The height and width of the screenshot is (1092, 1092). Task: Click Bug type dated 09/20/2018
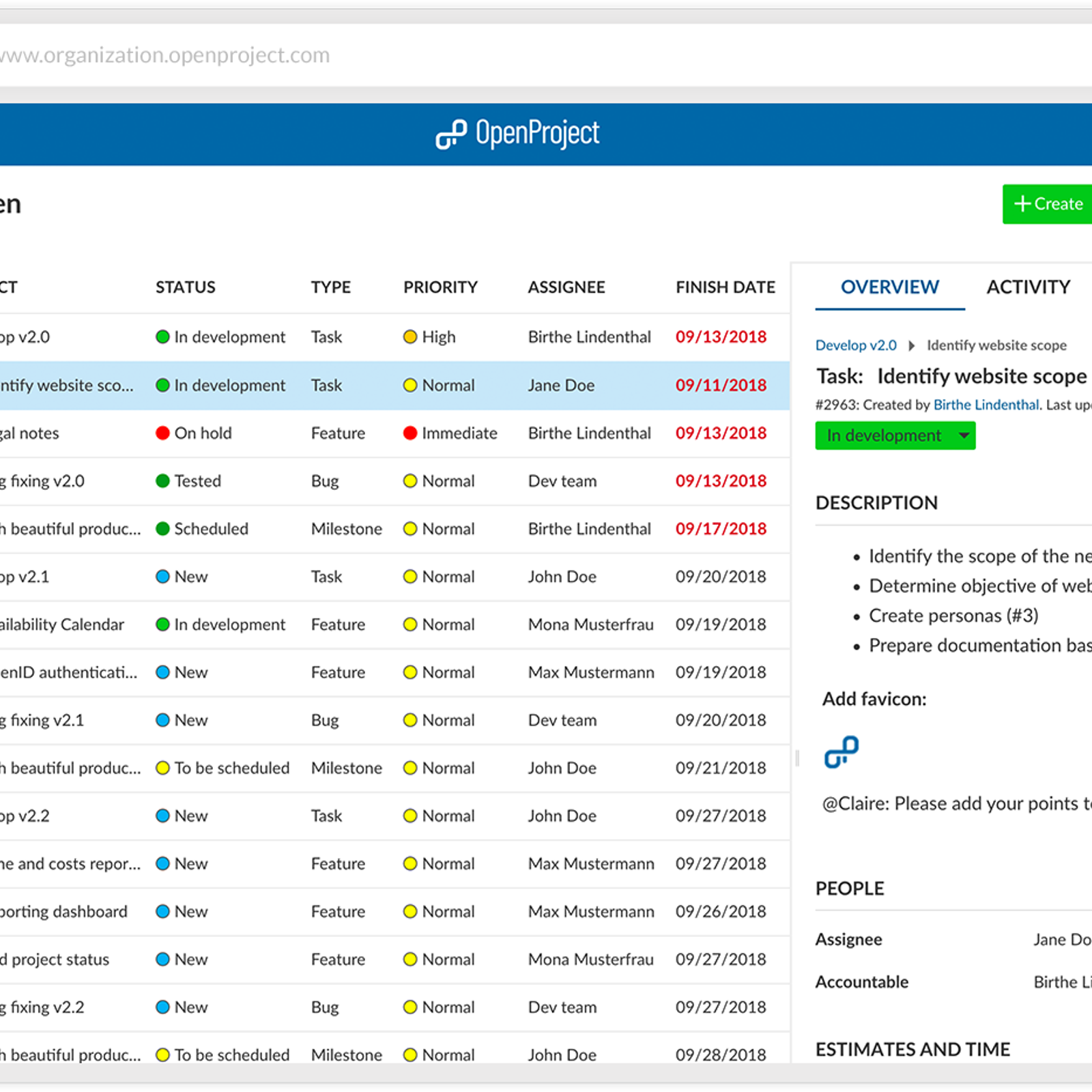click(x=325, y=720)
